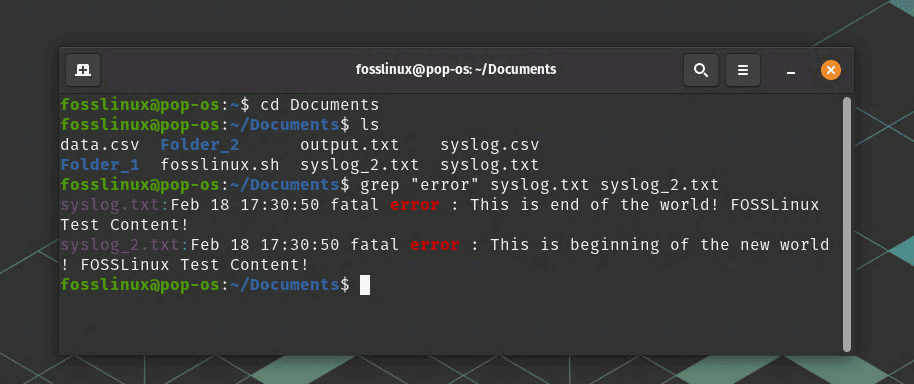914x384 pixels.
Task: Click the cursor at the final prompt
Action: [x=365, y=285]
